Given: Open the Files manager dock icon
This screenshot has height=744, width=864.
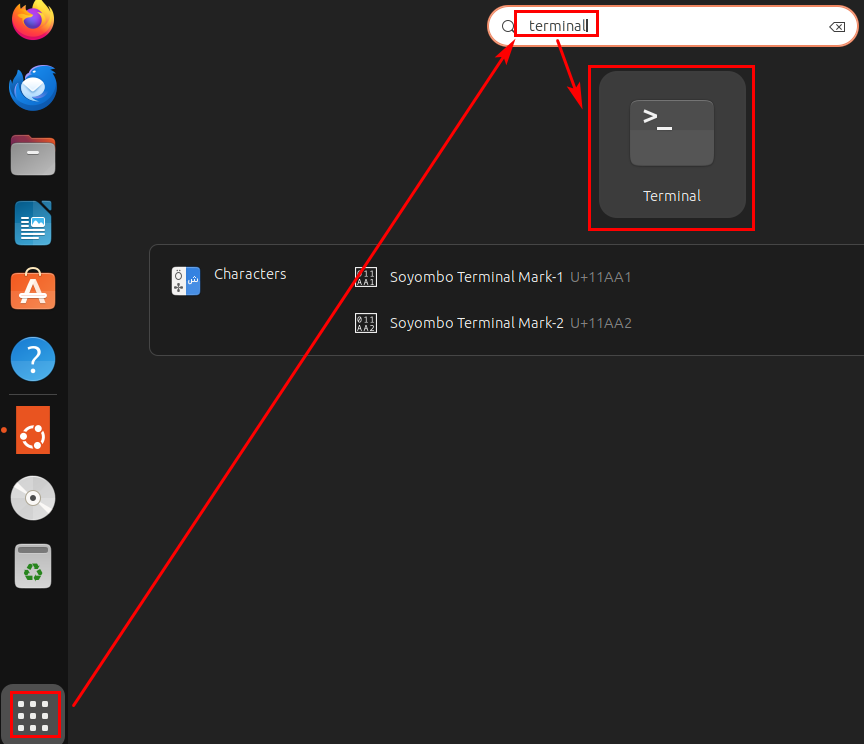Looking at the screenshot, I should coord(33,155).
